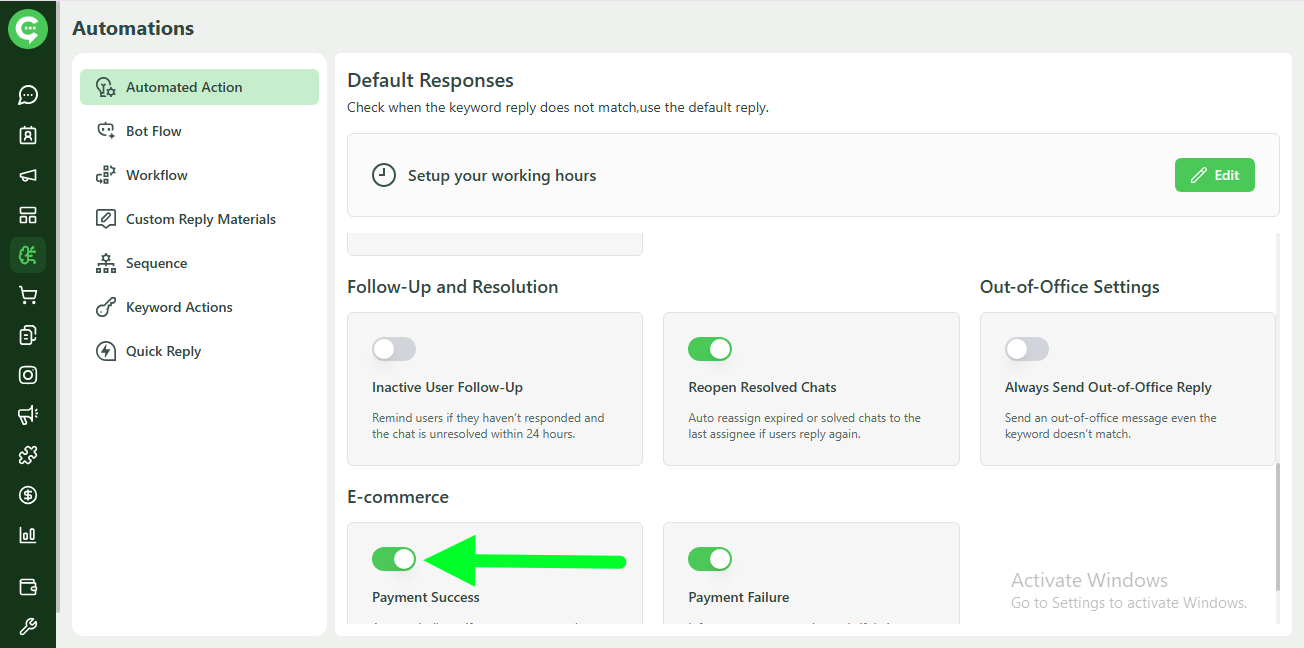Click the Edit button for working hours
The width and height of the screenshot is (1304, 648).
1214,174
